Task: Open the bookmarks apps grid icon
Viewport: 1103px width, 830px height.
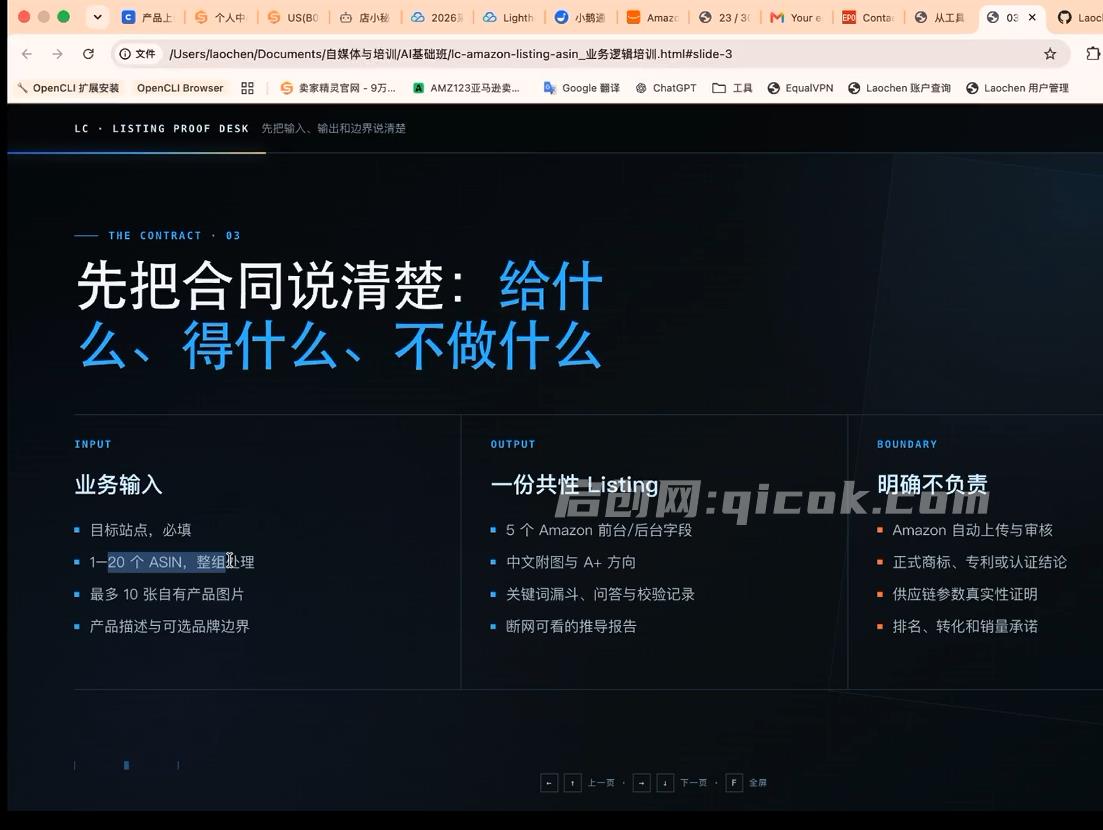Action: pyautogui.click(x=247, y=88)
